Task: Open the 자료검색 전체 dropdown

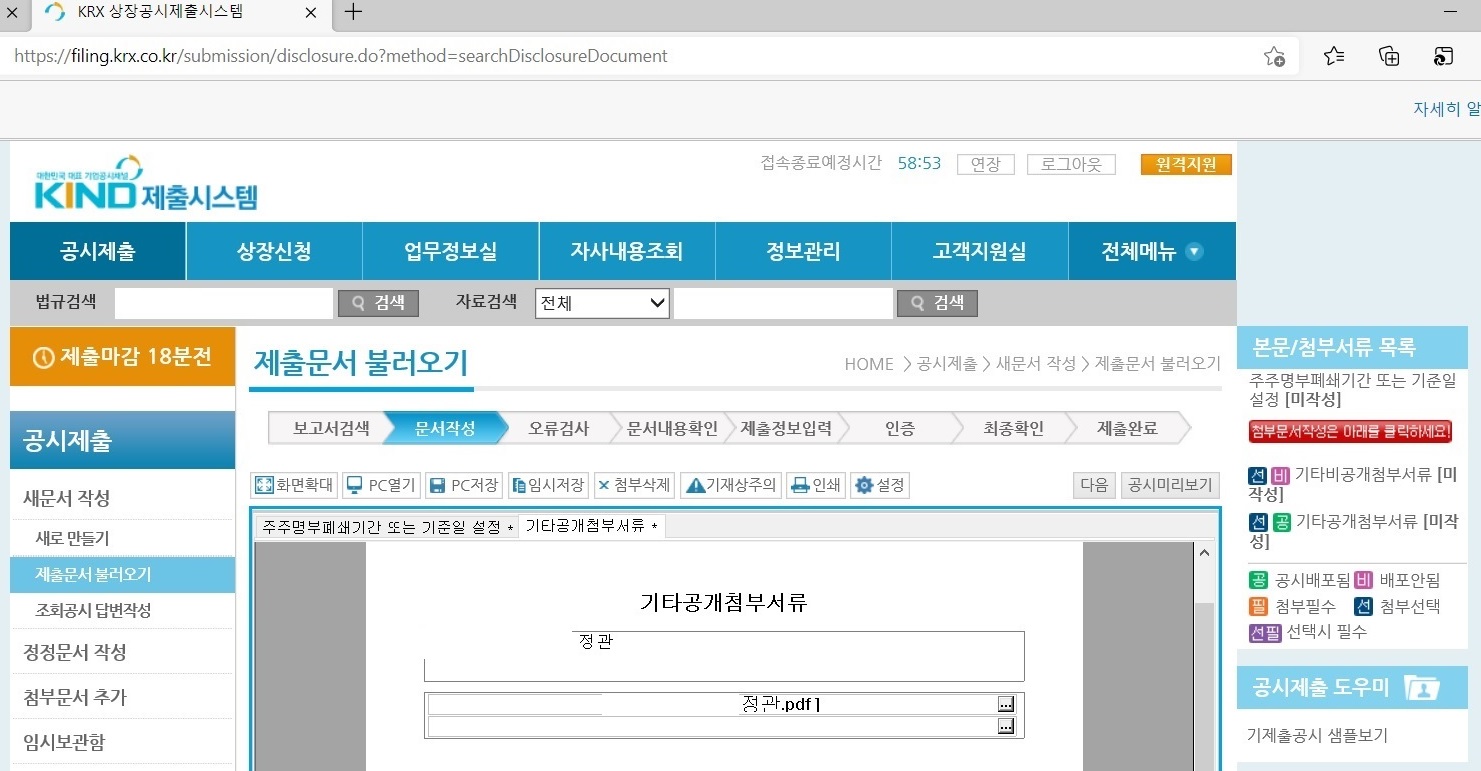Action: (601, 302)
